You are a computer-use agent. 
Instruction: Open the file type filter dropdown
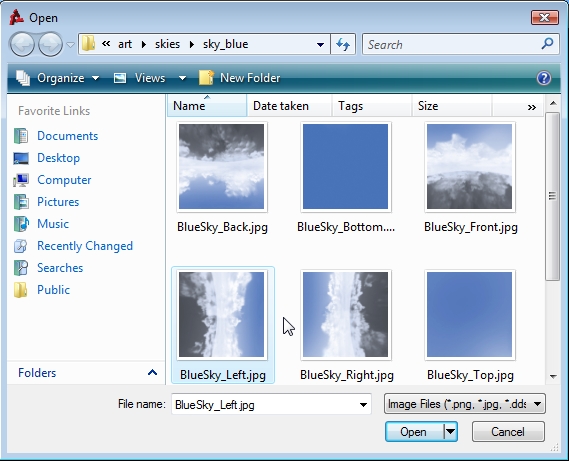click(x=464, y=404)
